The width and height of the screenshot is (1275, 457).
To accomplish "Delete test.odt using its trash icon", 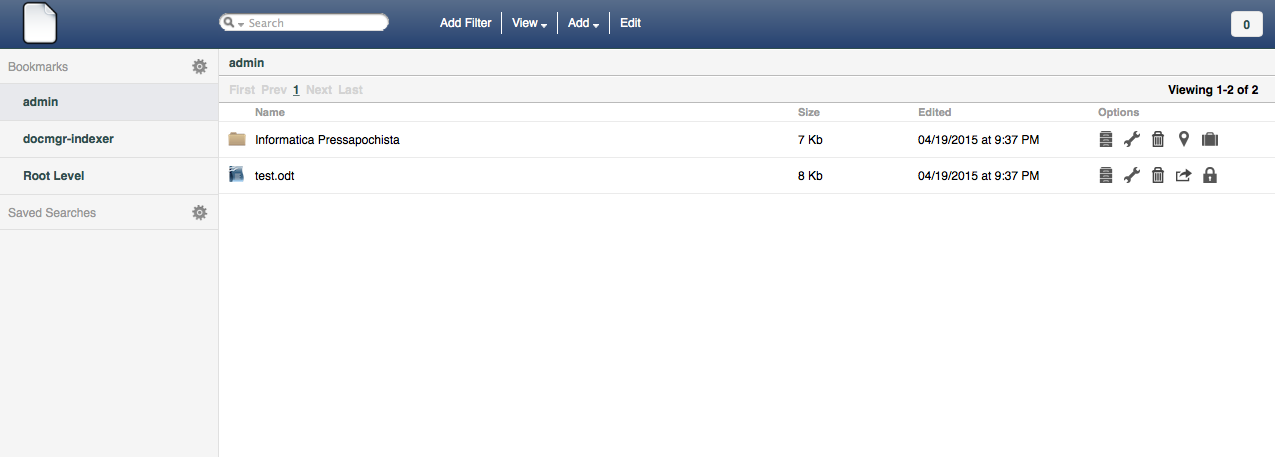I will tap(1158, 176).
